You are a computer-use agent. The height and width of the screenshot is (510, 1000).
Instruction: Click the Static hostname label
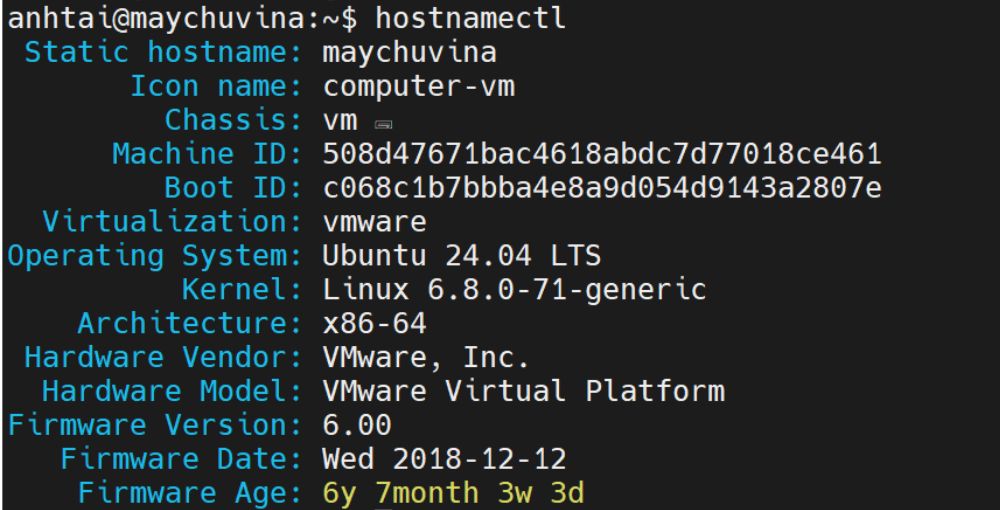tap(163, 52)
